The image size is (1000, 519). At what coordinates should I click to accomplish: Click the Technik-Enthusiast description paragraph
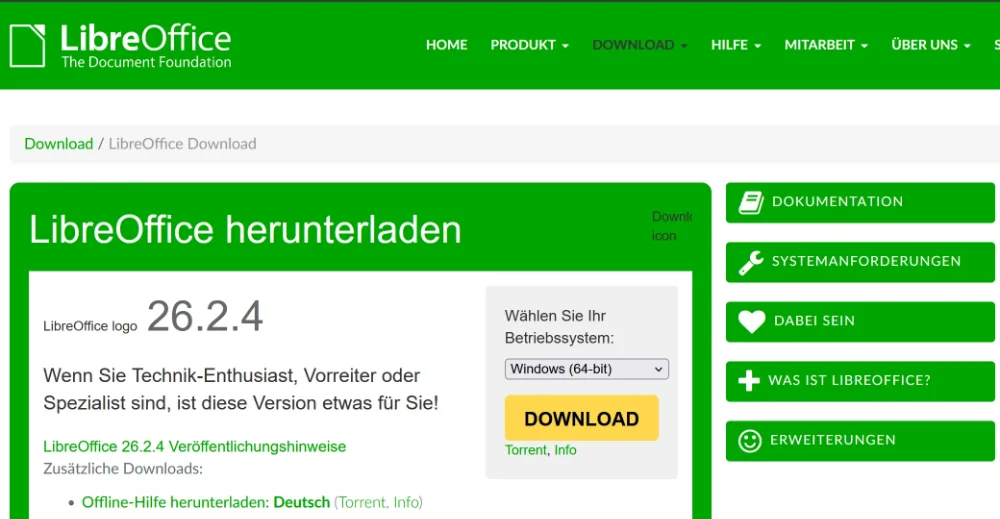click(241, 389)
